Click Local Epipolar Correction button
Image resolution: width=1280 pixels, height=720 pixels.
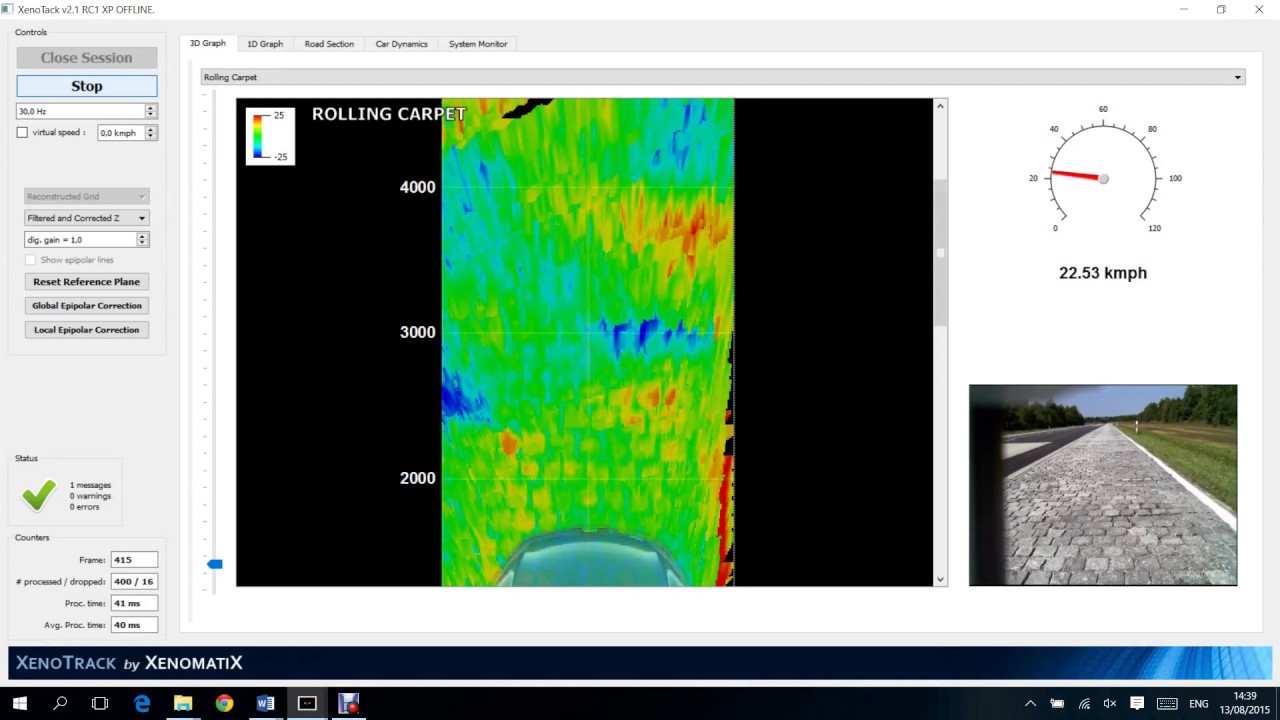[87, 330]
